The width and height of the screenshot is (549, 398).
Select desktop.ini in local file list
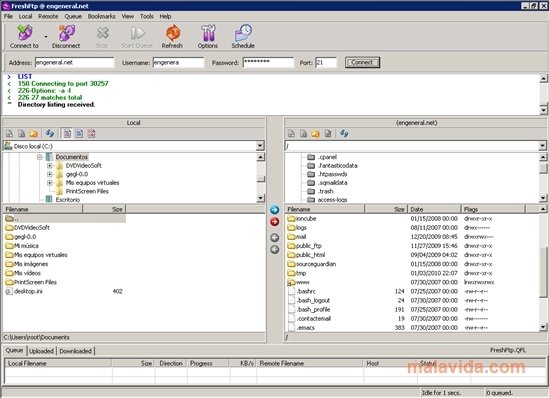tap(28, 291)
